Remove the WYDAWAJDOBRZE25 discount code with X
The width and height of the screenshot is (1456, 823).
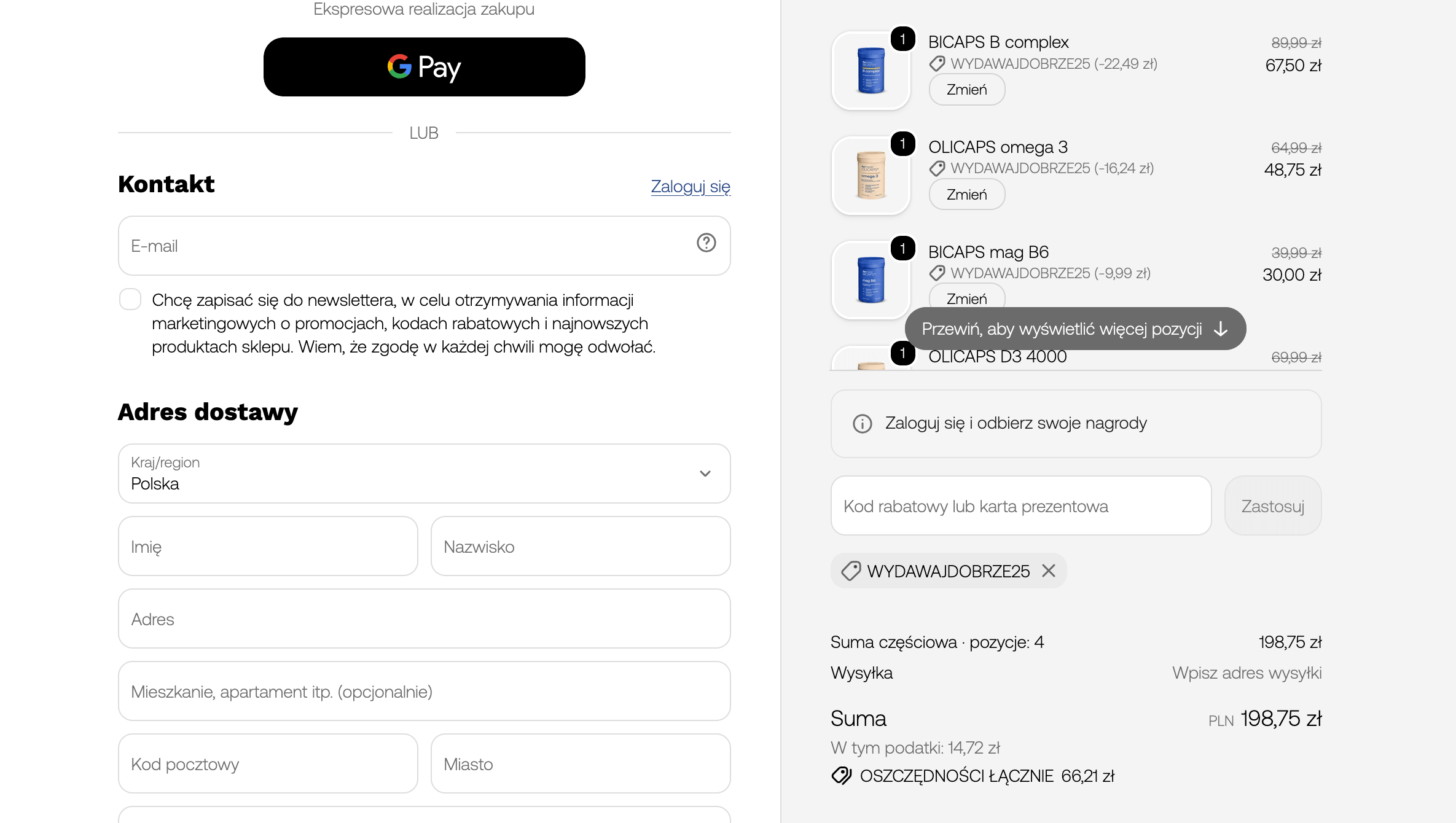(x=1049, y=571)
